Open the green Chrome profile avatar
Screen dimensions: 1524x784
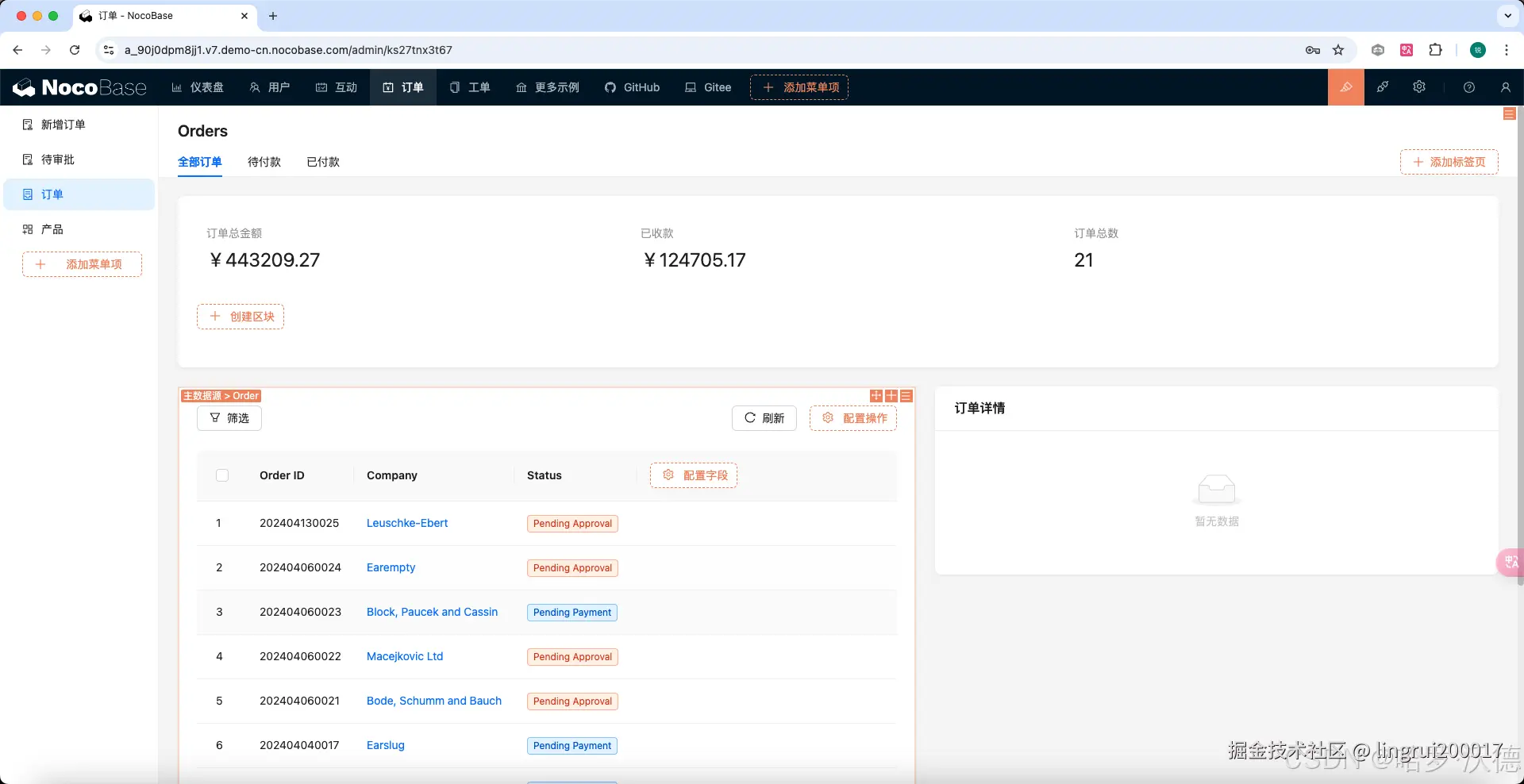click(x=1478, y=50)
